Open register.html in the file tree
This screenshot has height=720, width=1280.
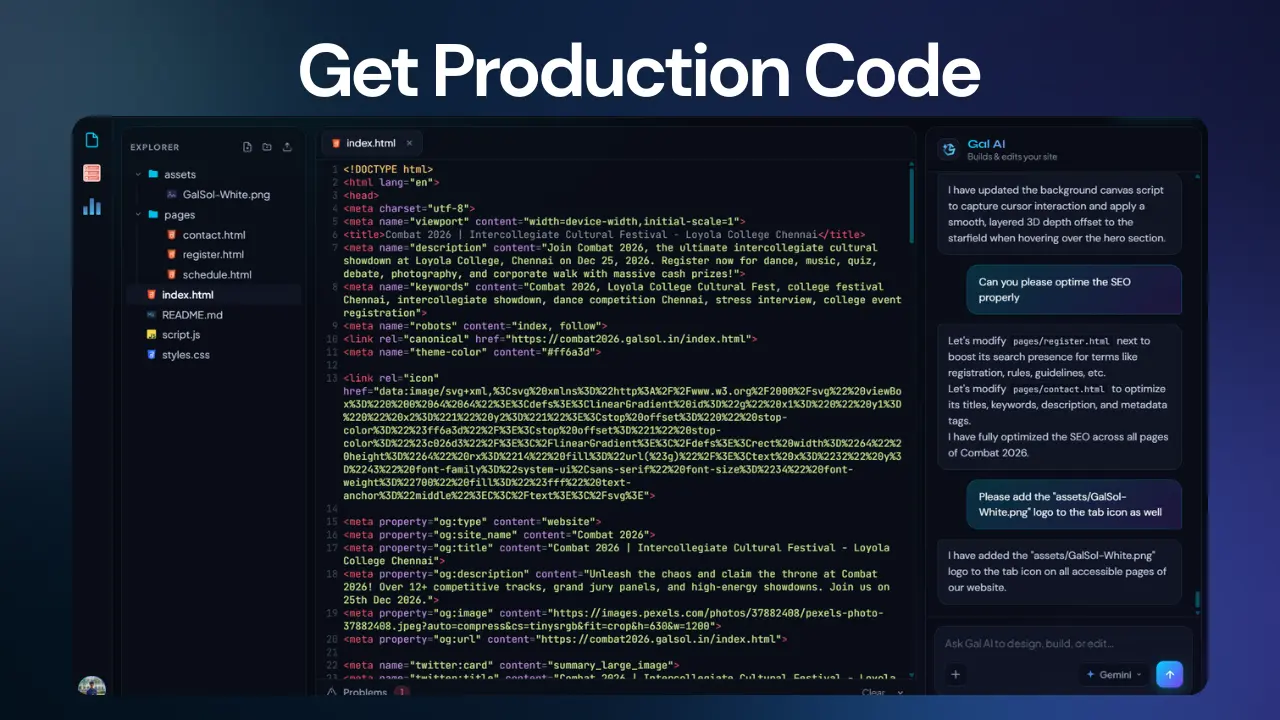214,255
